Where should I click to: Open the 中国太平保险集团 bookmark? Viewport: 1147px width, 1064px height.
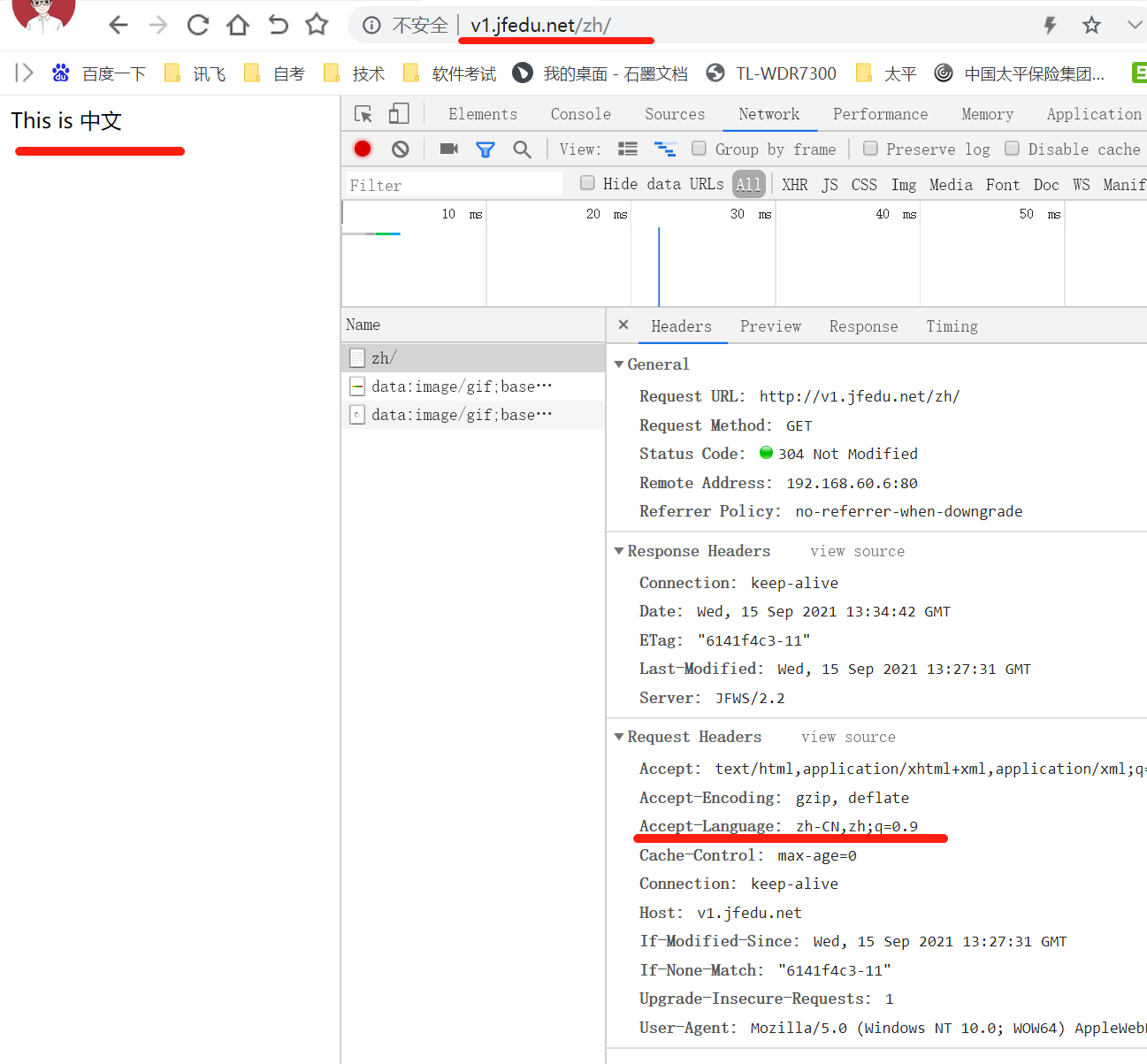click(1020, 73)
